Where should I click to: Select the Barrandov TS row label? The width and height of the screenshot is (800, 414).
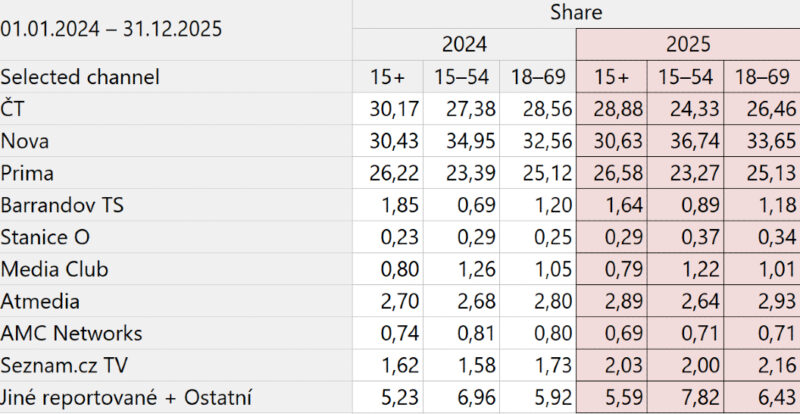[x=62, y=206]
